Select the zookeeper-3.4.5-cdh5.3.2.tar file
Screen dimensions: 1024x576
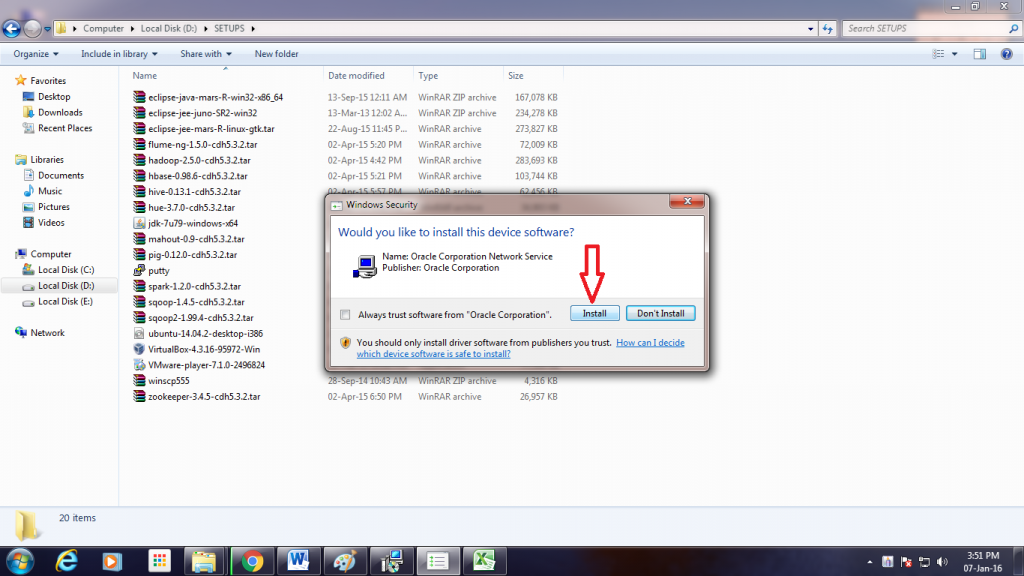pos(204,396)
